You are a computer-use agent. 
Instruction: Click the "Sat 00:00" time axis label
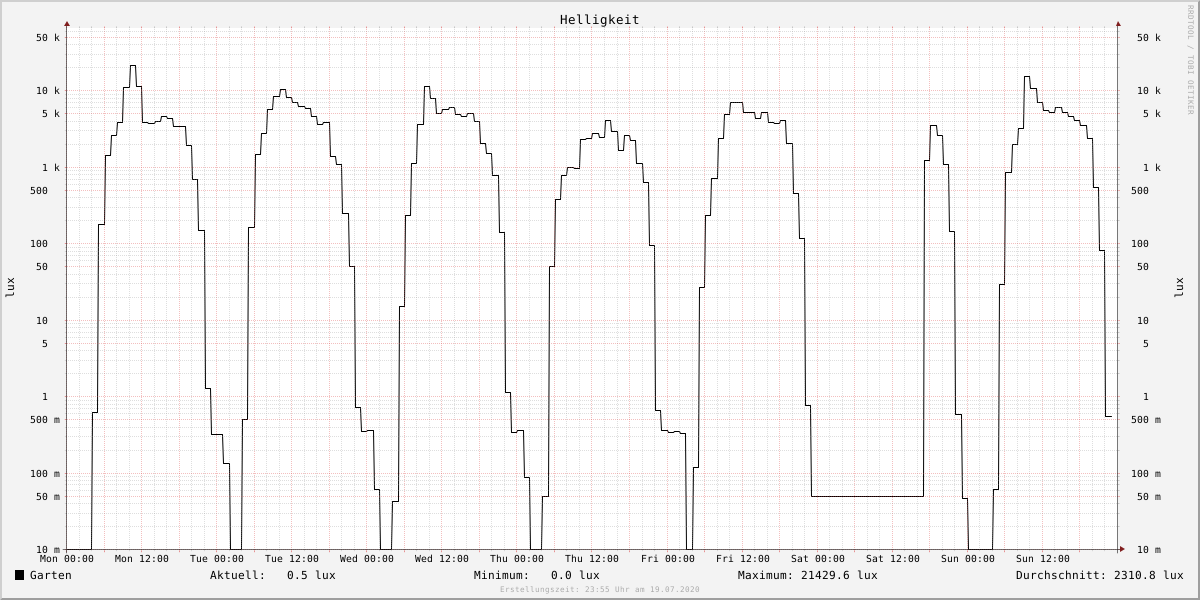(818, 559)
